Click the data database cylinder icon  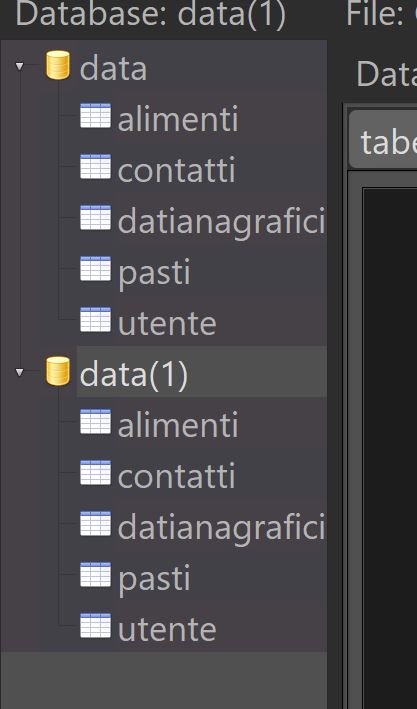coord(58,65)
